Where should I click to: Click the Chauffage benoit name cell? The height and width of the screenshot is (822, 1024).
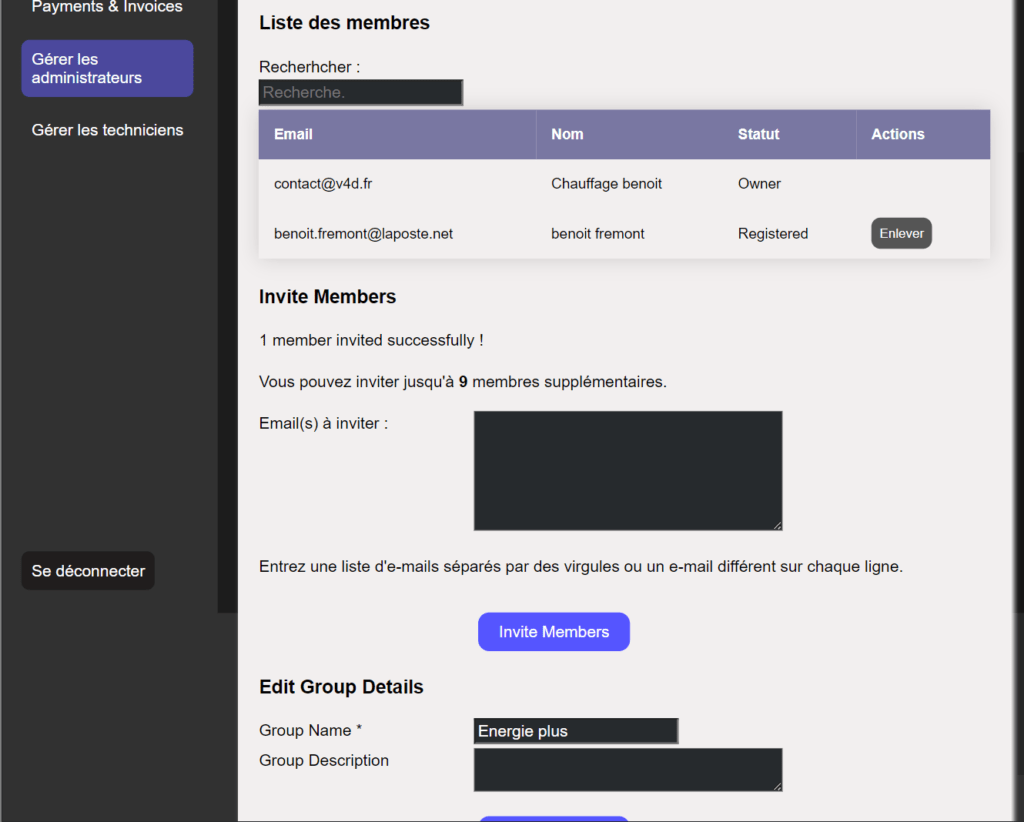(606, 184)
